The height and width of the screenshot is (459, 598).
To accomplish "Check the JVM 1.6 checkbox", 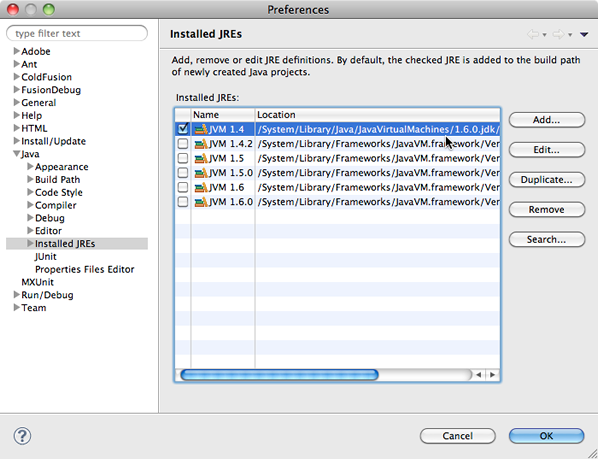I will (x=183, y=187).
